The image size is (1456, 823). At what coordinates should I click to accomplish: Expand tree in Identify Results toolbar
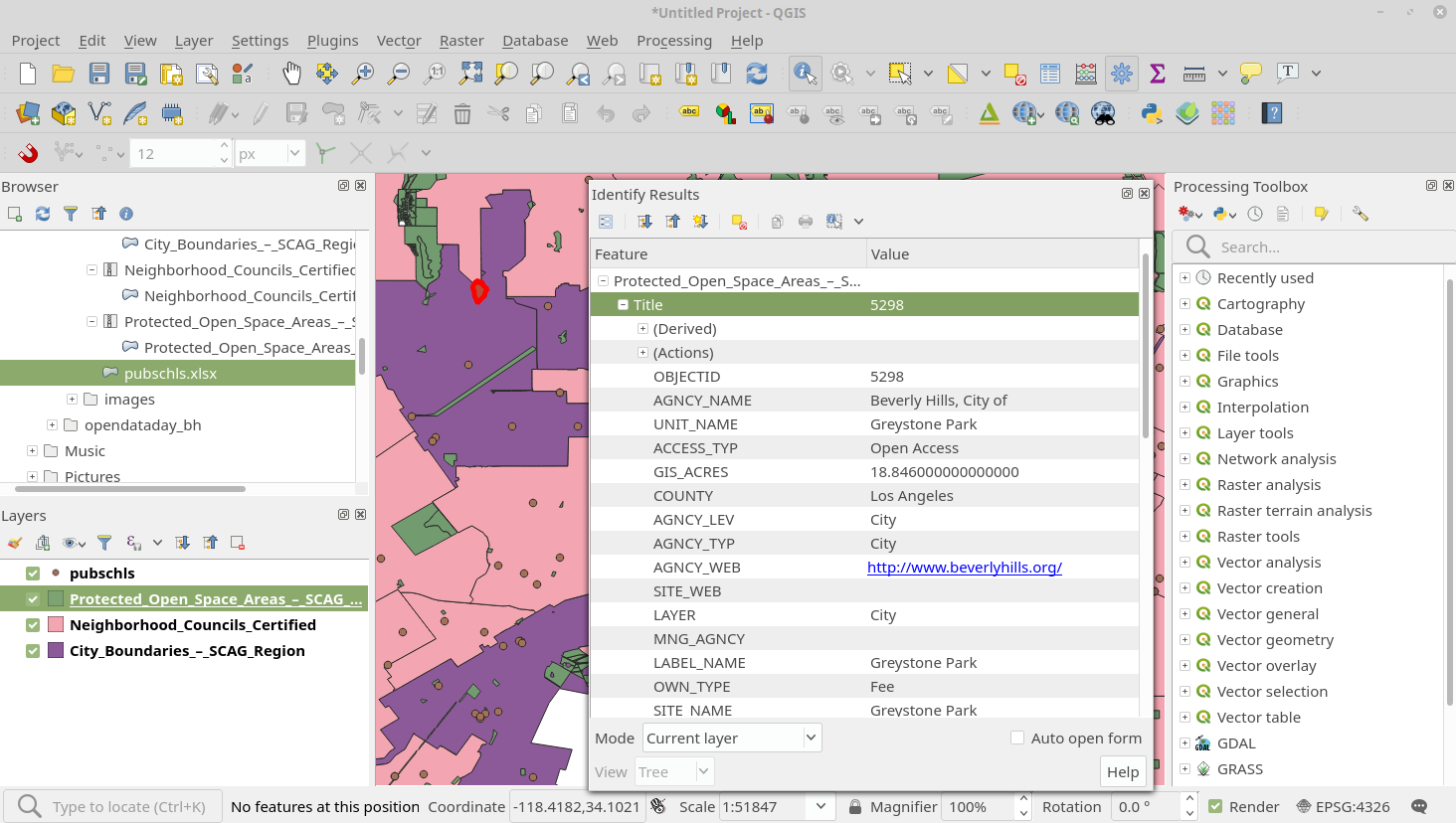tap(644, 222)
